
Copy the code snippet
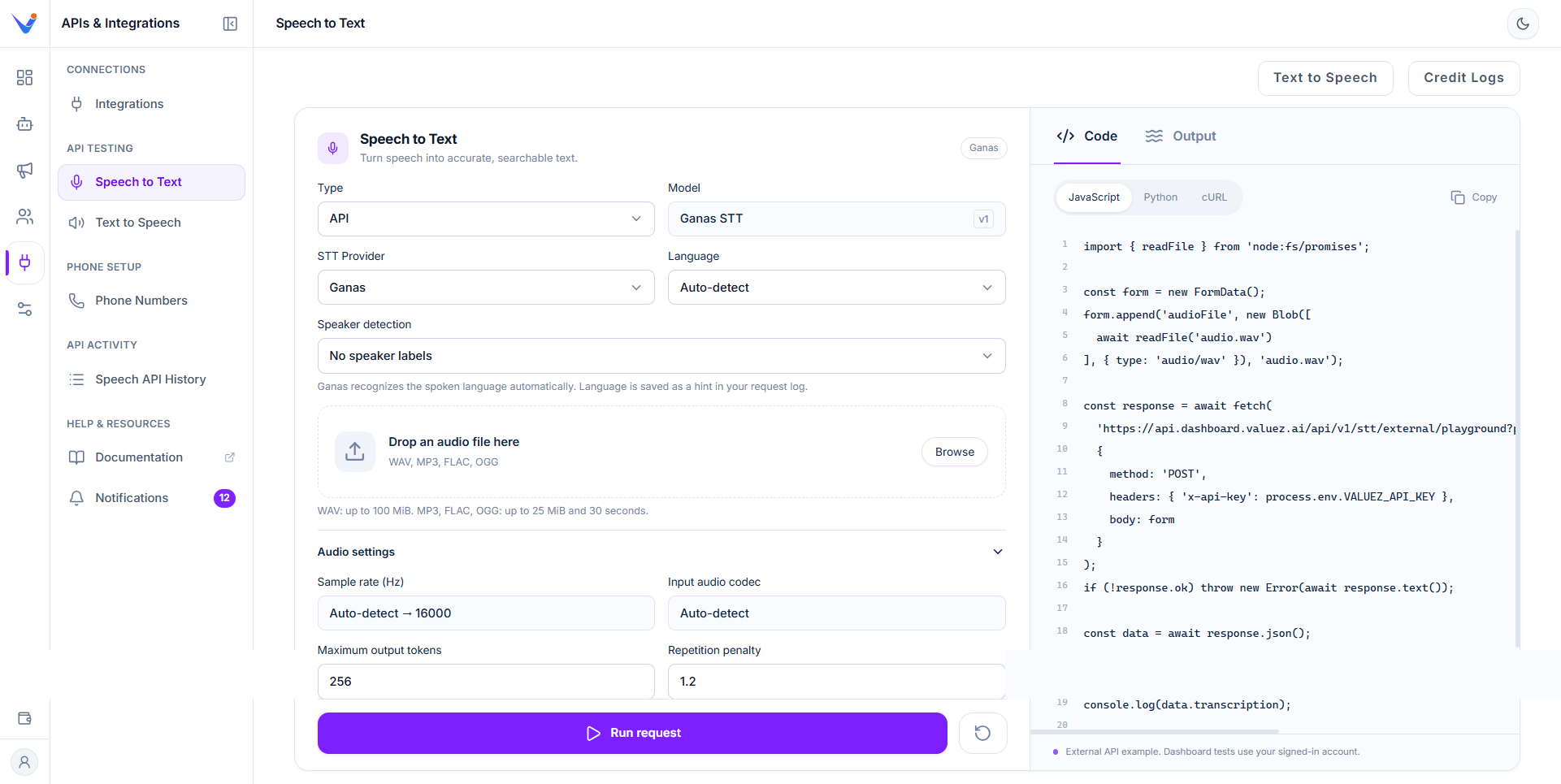pyautogui.click(x=1474, y=197)
